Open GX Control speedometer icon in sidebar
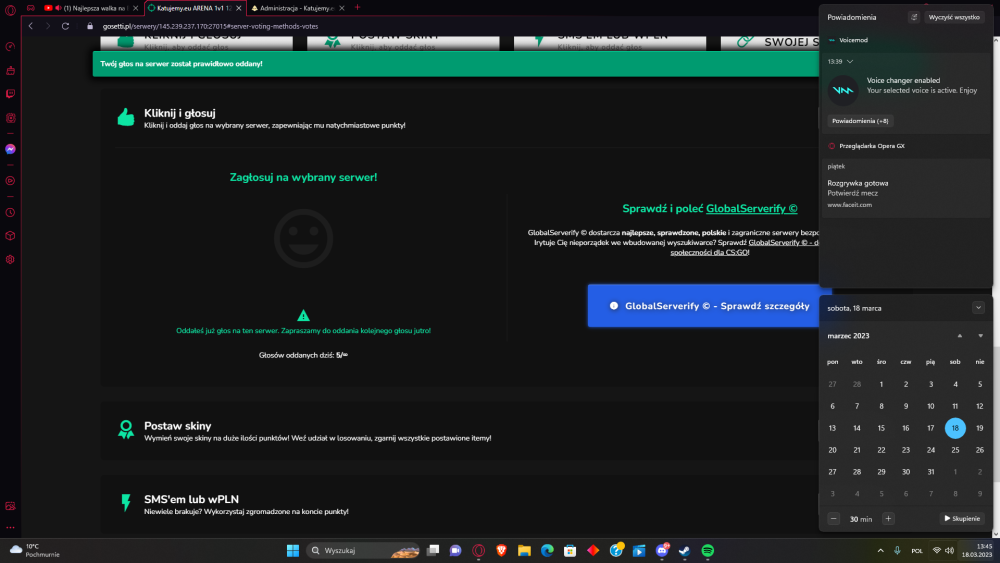The image size is (1000, 563). [10, 47]
